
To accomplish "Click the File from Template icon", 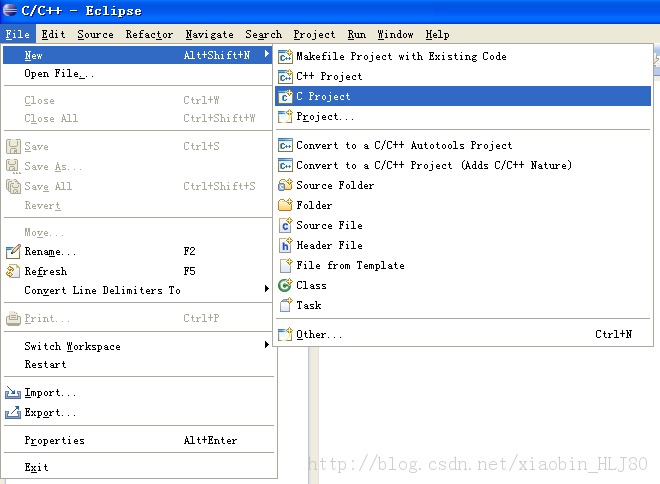I will 285,265.
